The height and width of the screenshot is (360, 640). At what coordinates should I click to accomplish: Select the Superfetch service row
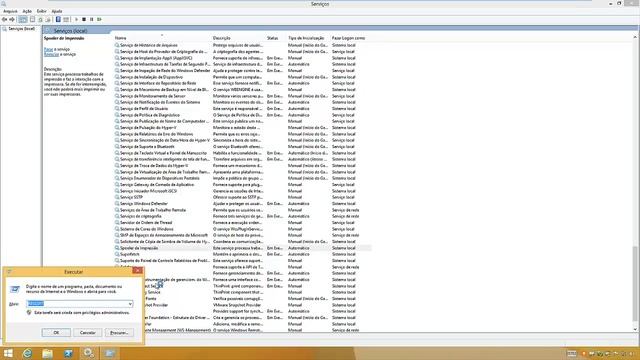point(242,254)
